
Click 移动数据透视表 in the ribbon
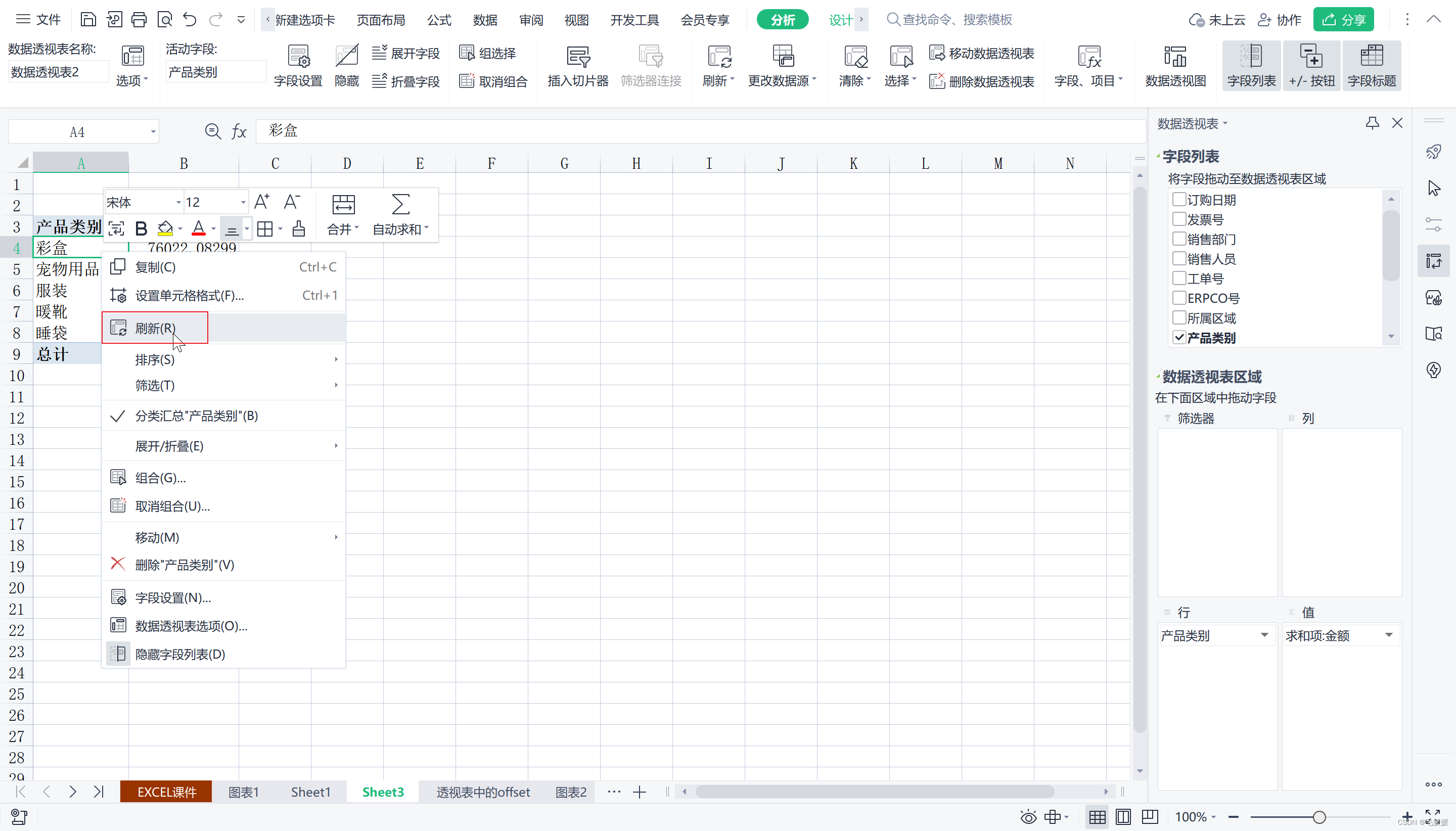tap(982, 53)
